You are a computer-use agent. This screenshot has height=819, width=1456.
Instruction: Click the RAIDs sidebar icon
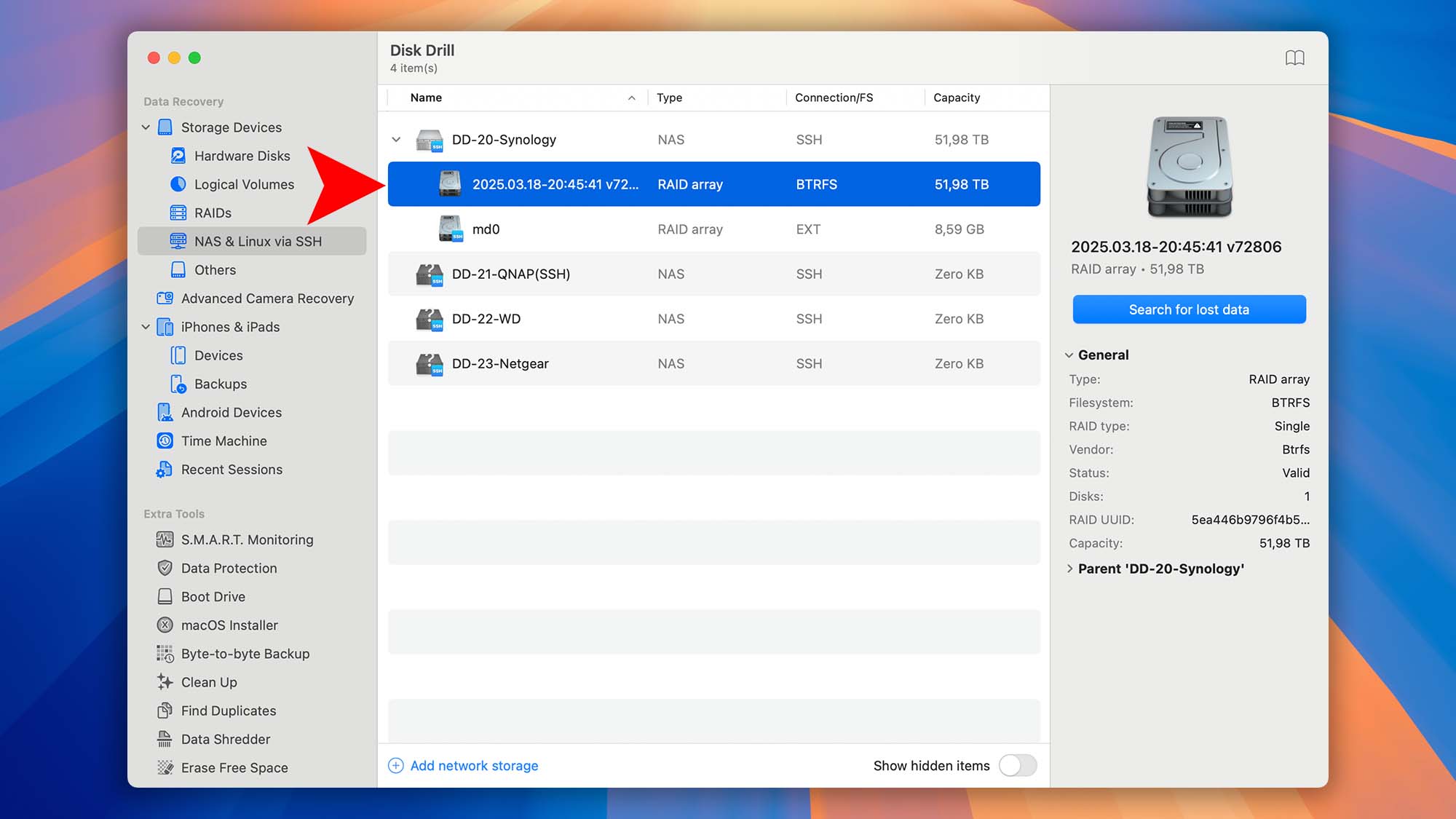click(x=178, y=213)
